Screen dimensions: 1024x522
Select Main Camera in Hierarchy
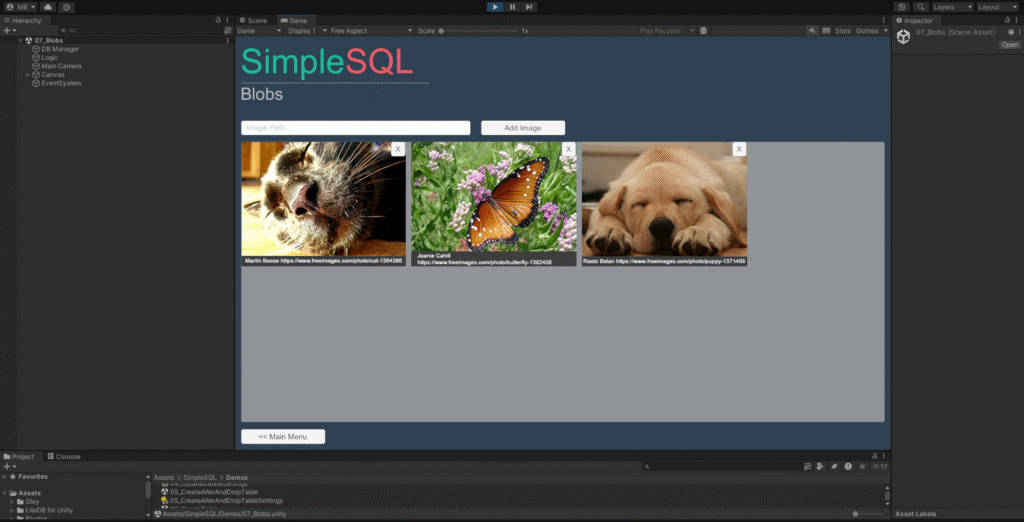click(x=57, y=66)
